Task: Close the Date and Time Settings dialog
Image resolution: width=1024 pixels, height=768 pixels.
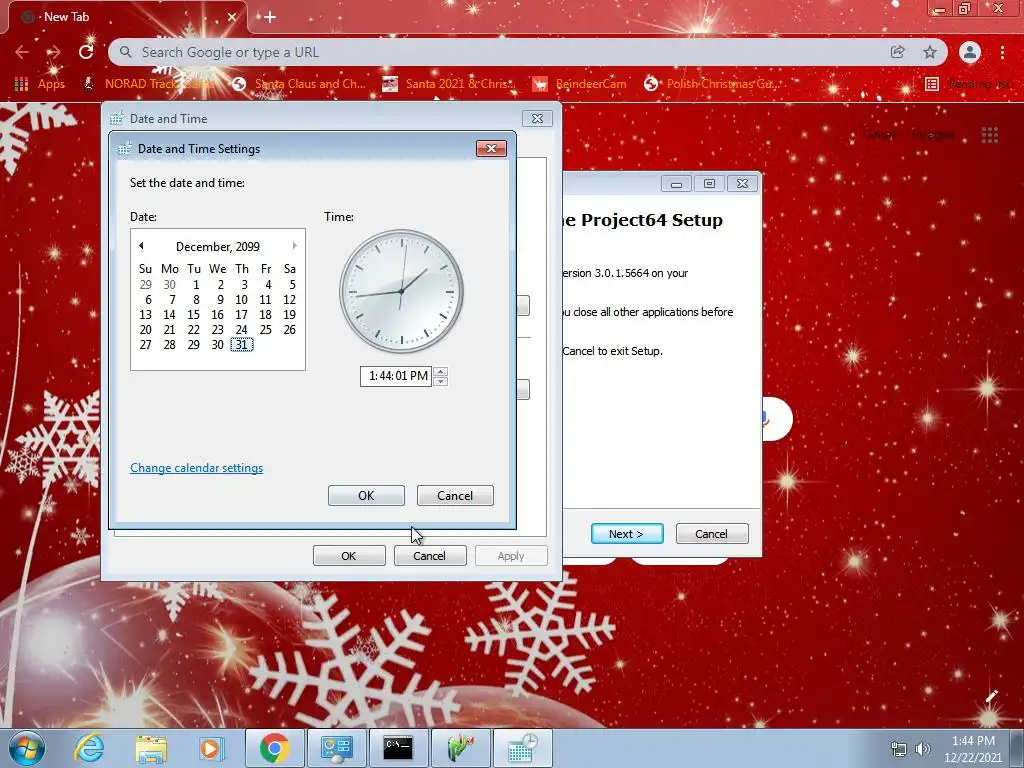Action: click(491, 149)
